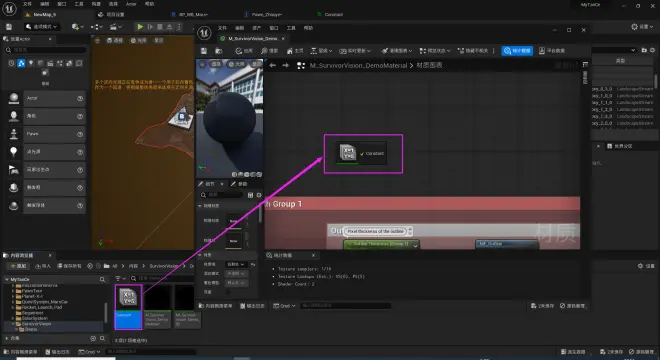Select the SurvivorVision folder in the tree

tap(36, 324)
